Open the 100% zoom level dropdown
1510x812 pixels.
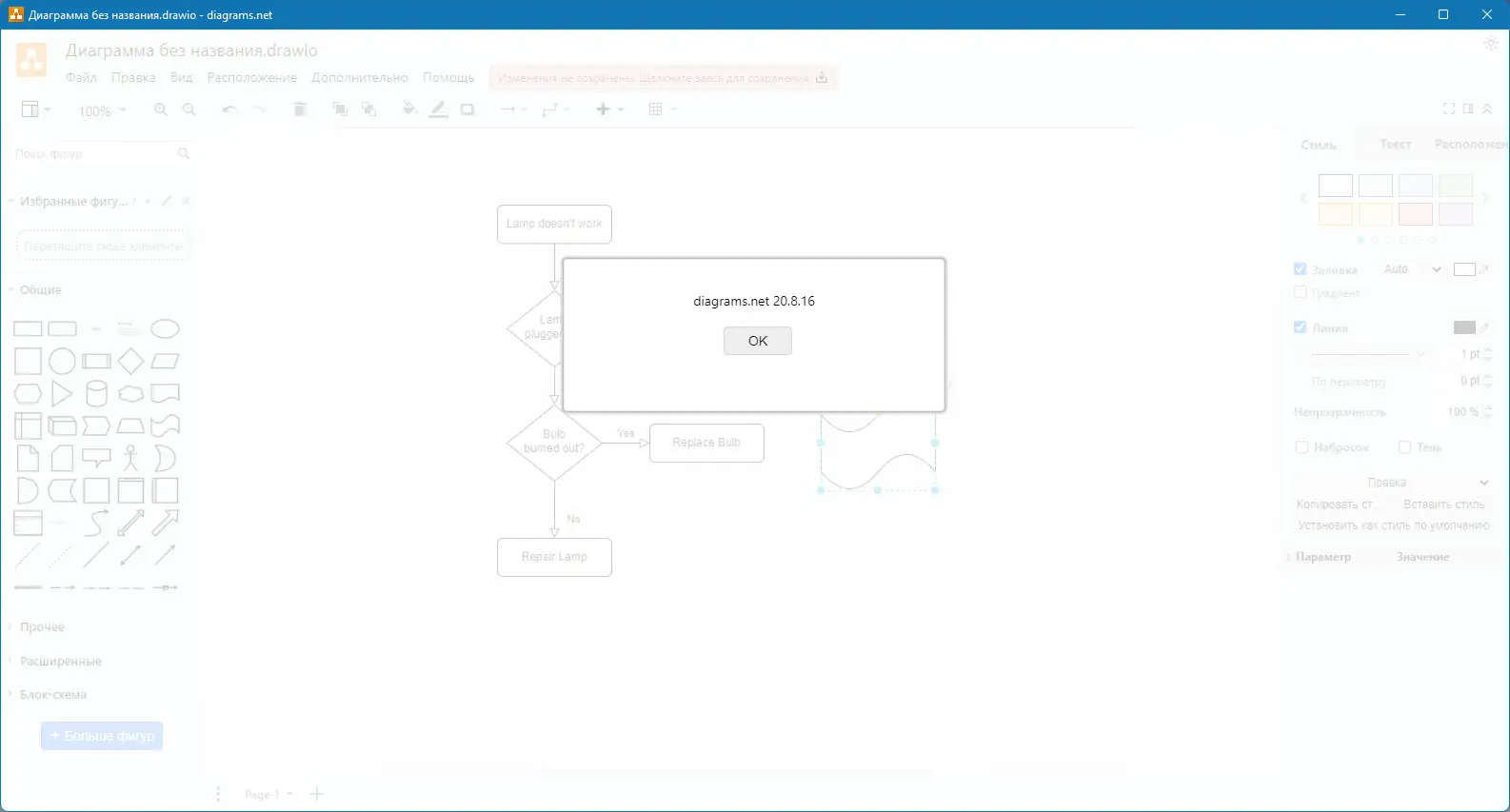pyautogui.click(x=102, y=110)
